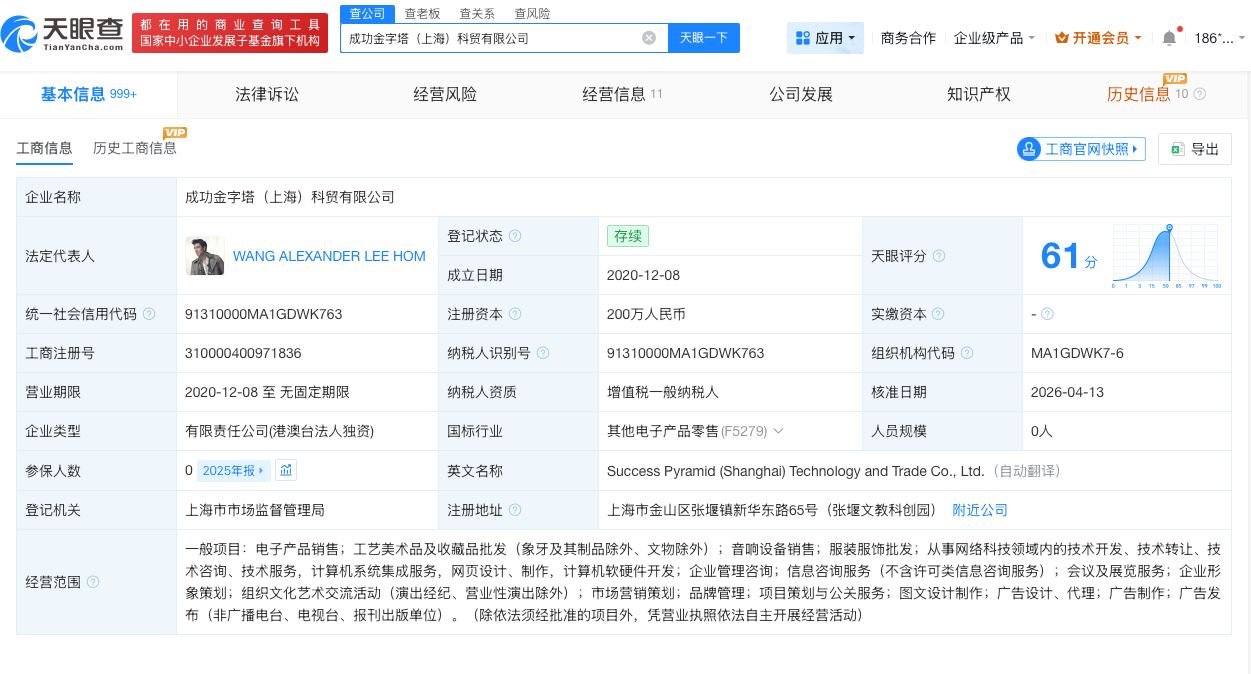This screenshot has height=674, width=1251.
Task: Click the 附近公司 link
Action: pyautogui.click(x=979, y=510)
